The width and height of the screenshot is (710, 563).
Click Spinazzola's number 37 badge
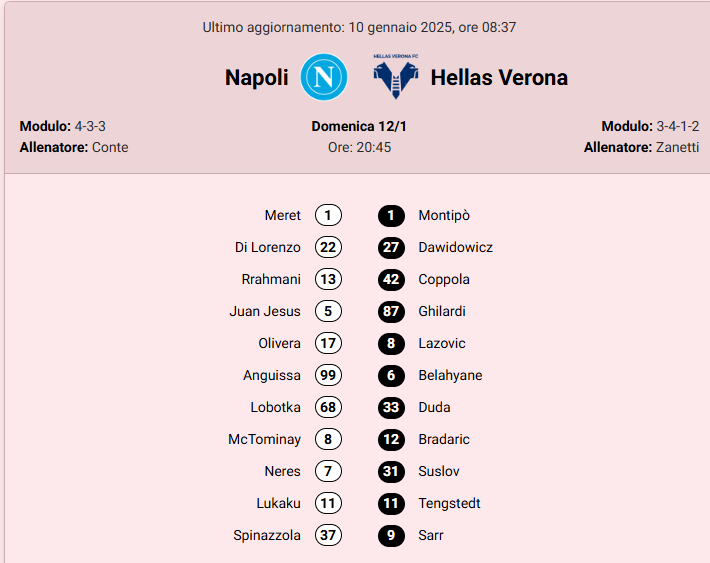[x=328, y=535]
